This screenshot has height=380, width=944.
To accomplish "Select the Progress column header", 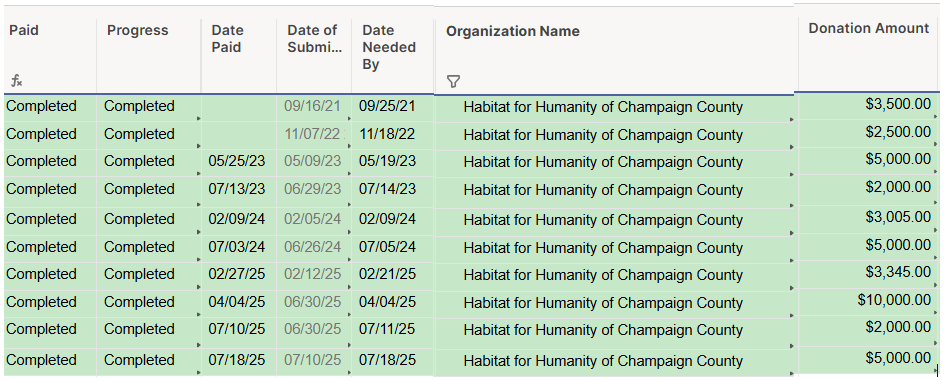I will pos(149,55).
